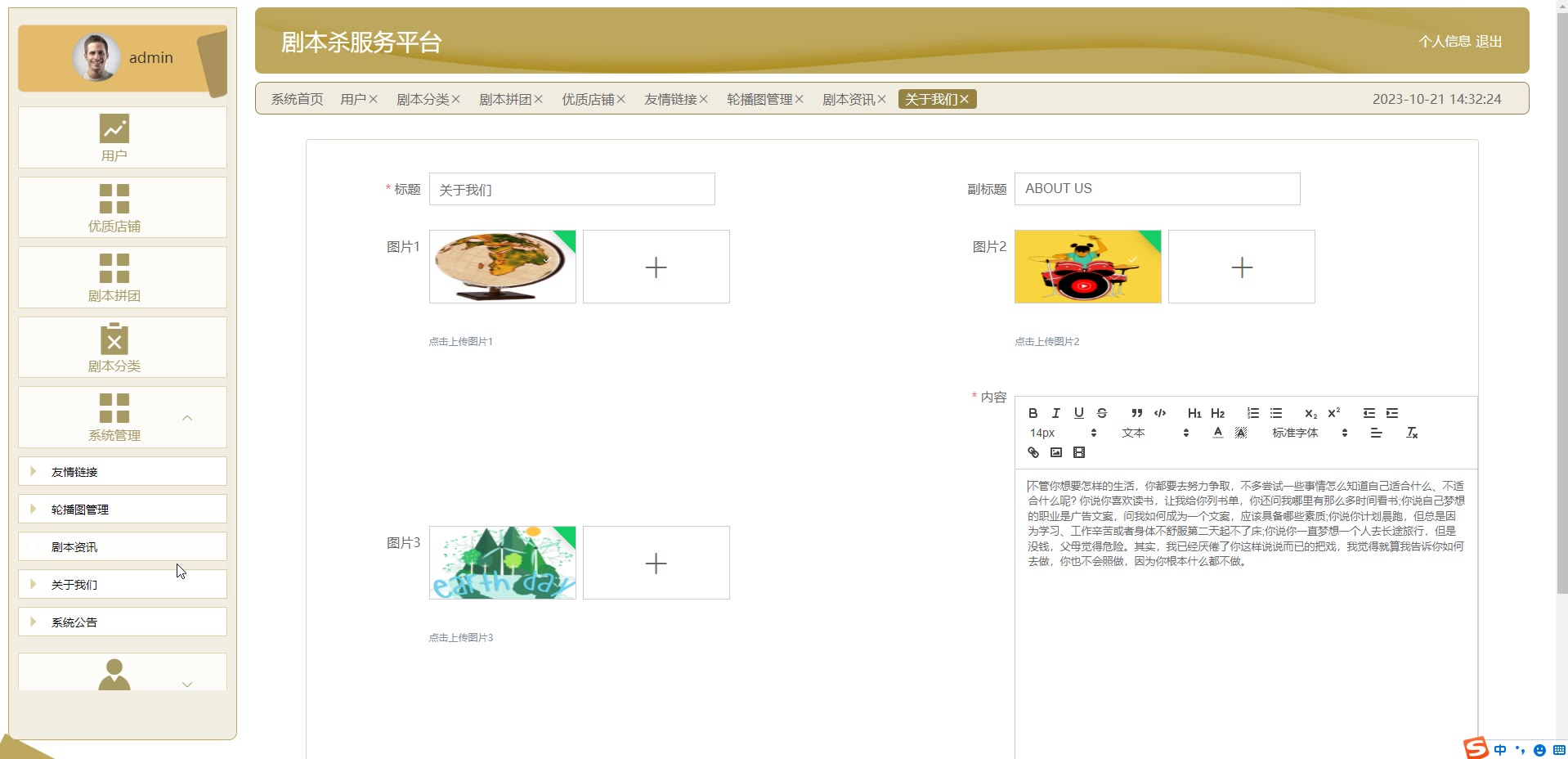Open the 用户 sidebar module
Viewport: 1568px width, 759px height.
pos(123,137)
